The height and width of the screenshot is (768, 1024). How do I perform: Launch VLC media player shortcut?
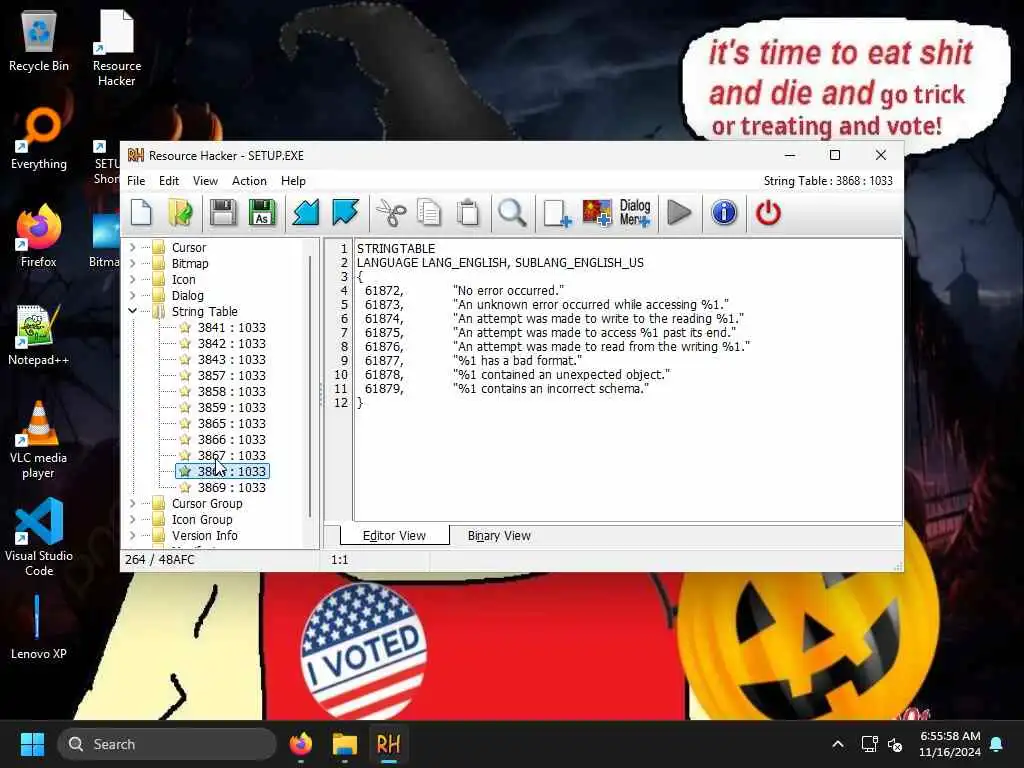(x=39, y=440)
